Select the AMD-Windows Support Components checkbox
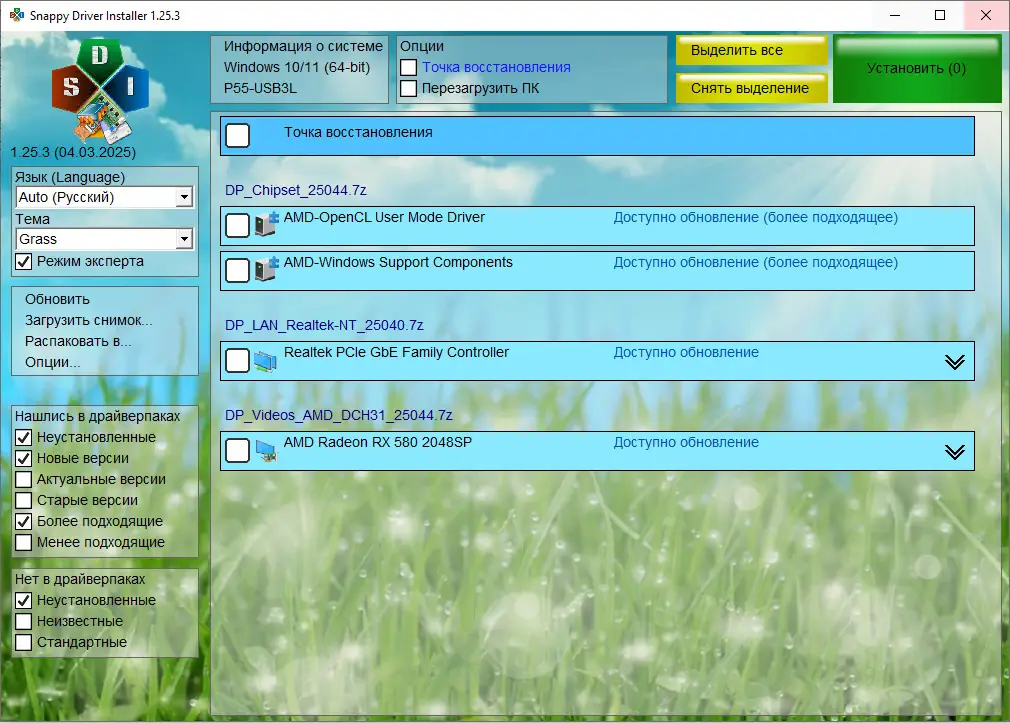Image resolution: width=1010 pixels, height=723 pixels. pos(238,271)
